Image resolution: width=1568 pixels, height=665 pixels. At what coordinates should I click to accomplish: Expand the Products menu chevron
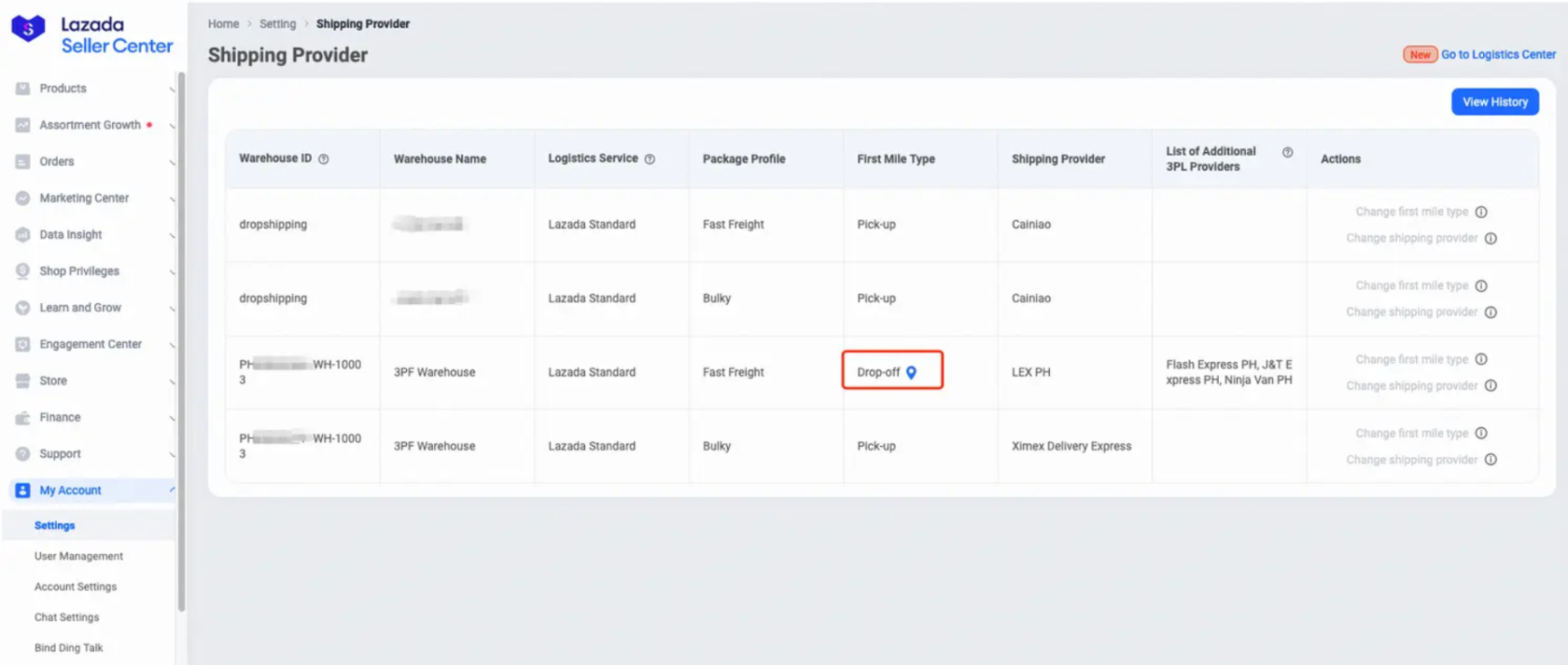[172, 90]
